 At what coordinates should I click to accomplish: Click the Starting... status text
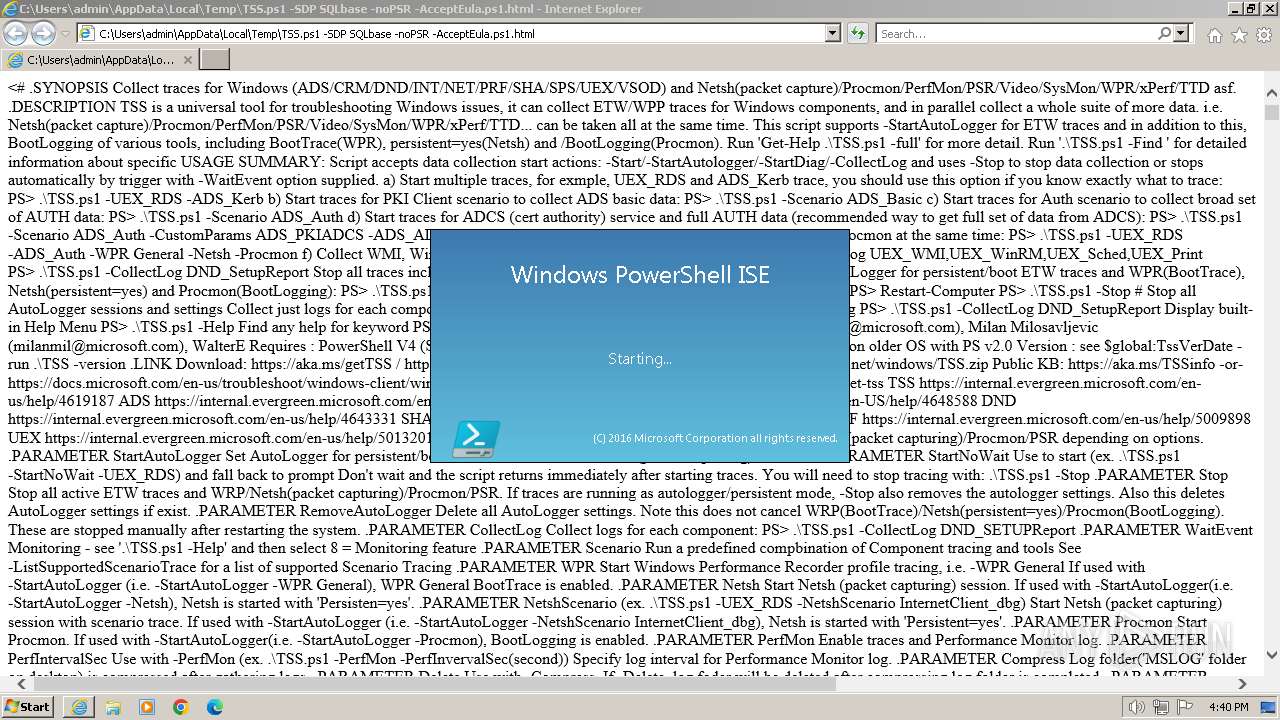(640, 358)
